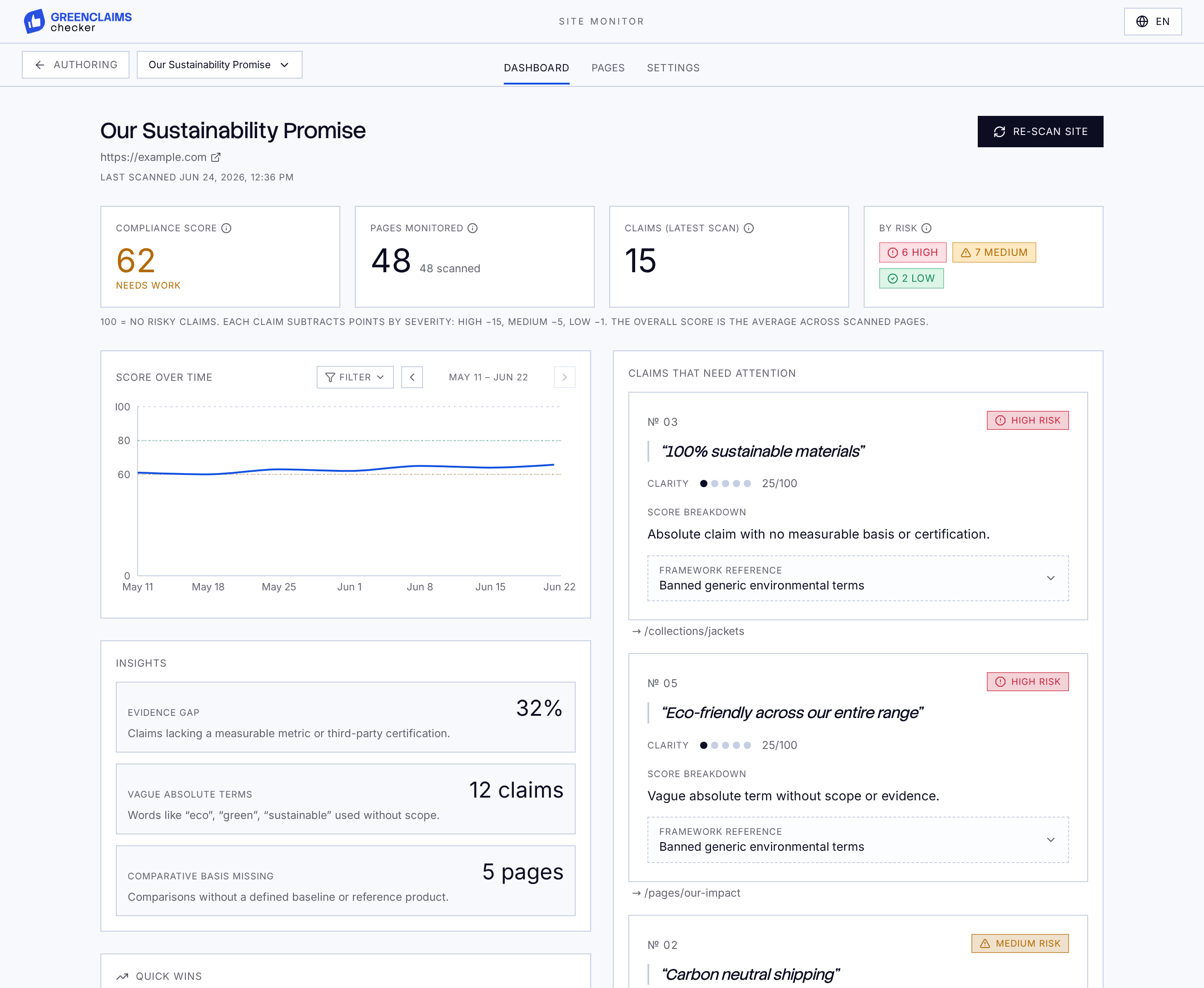
Task: Click the 5 pages value
Action: (523, 873)
